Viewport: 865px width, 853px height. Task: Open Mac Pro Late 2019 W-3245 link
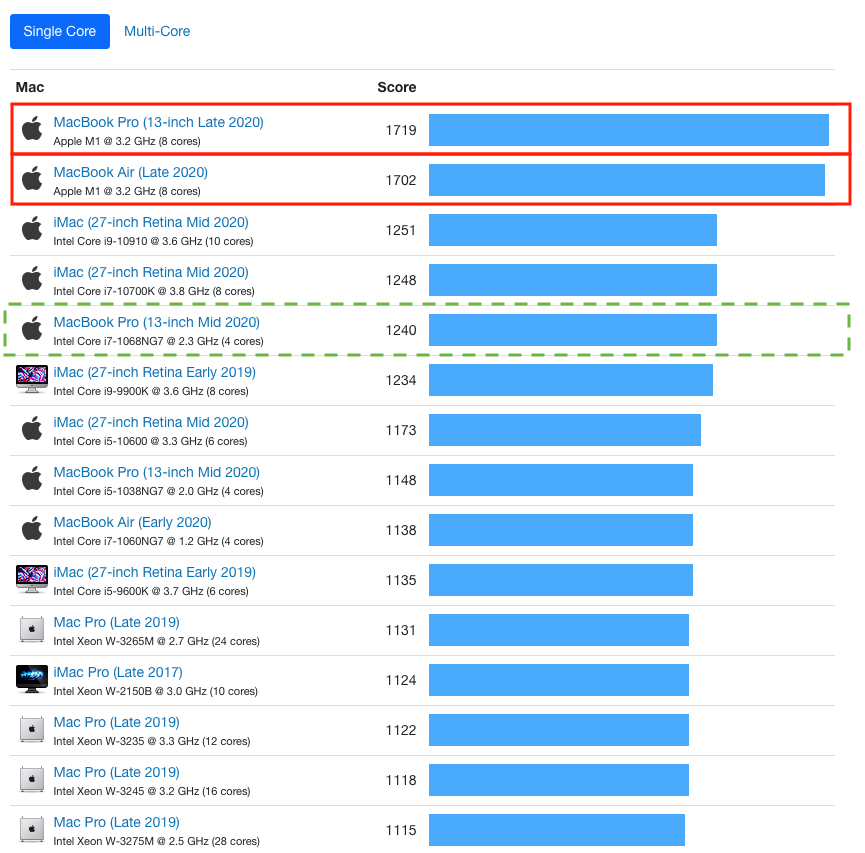[116, 772]
